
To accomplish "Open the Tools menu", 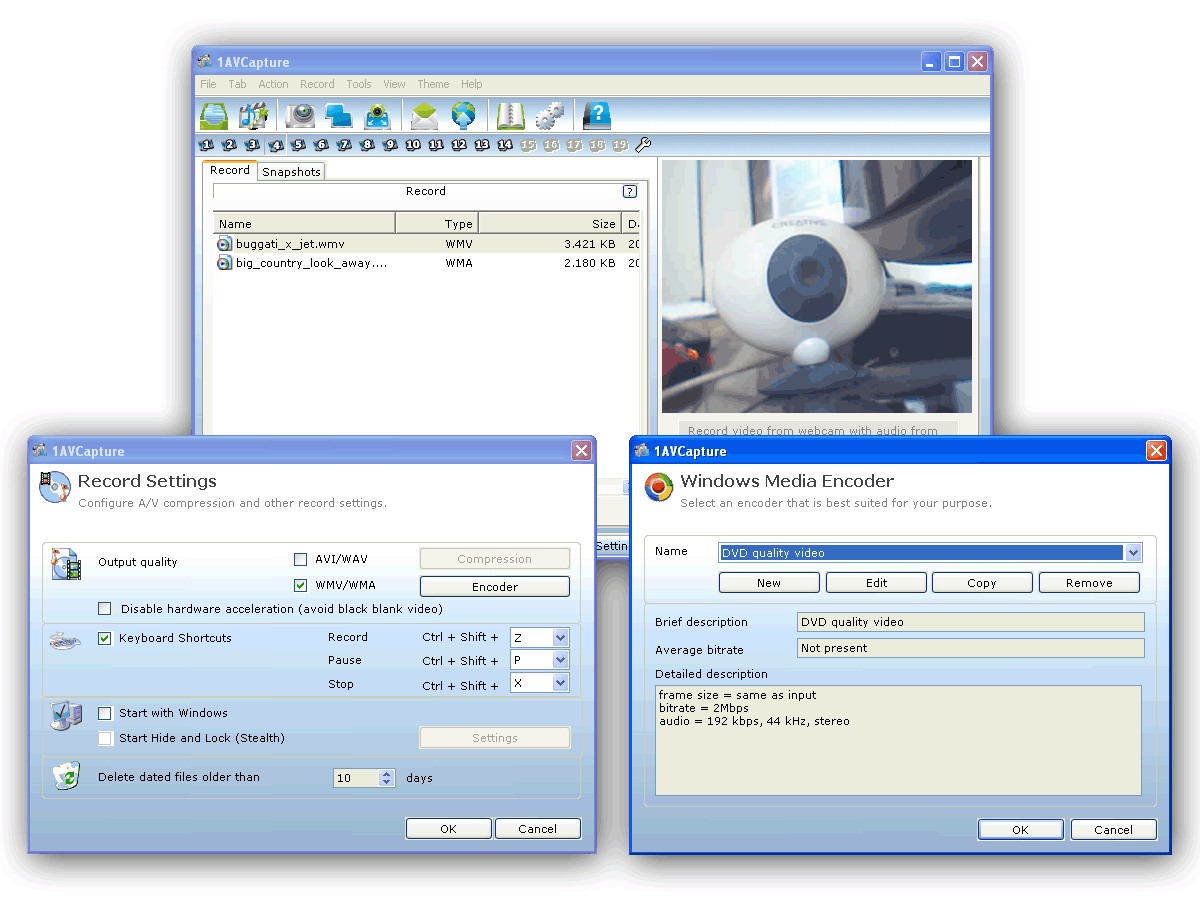I will 359,84.
